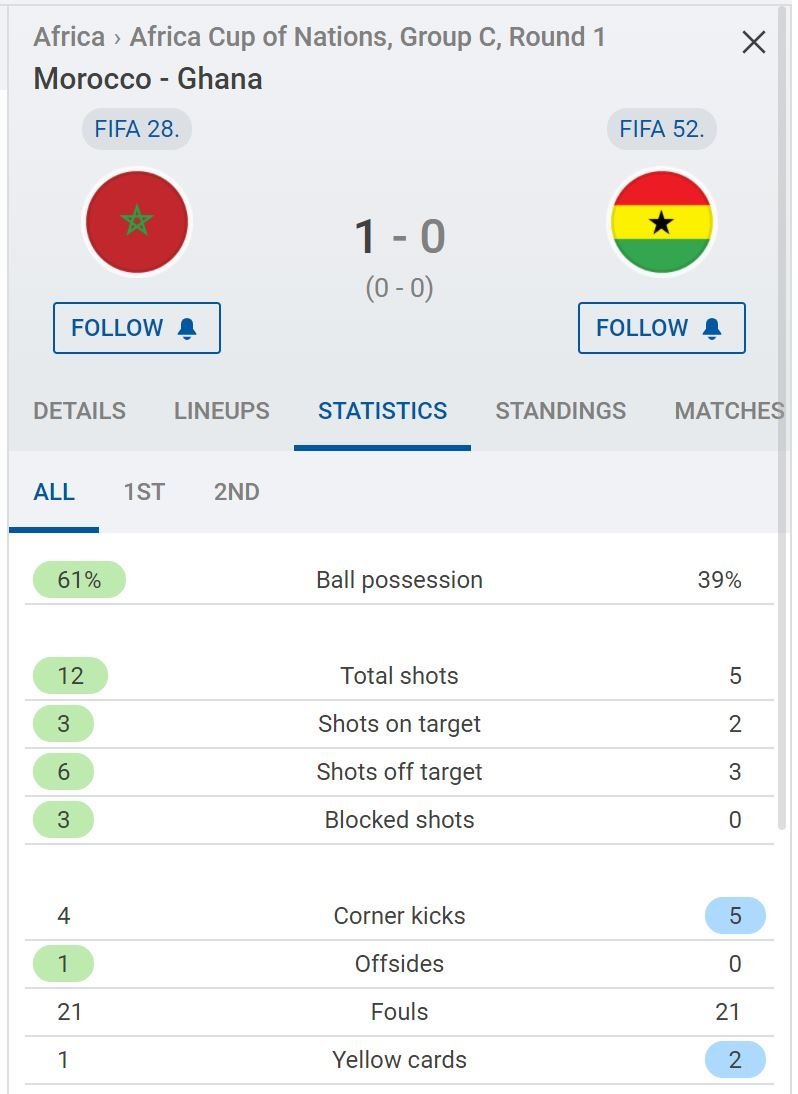Show statistics for ALL periods
Screen dimensions: 798x1094
[x=54, y=492]
